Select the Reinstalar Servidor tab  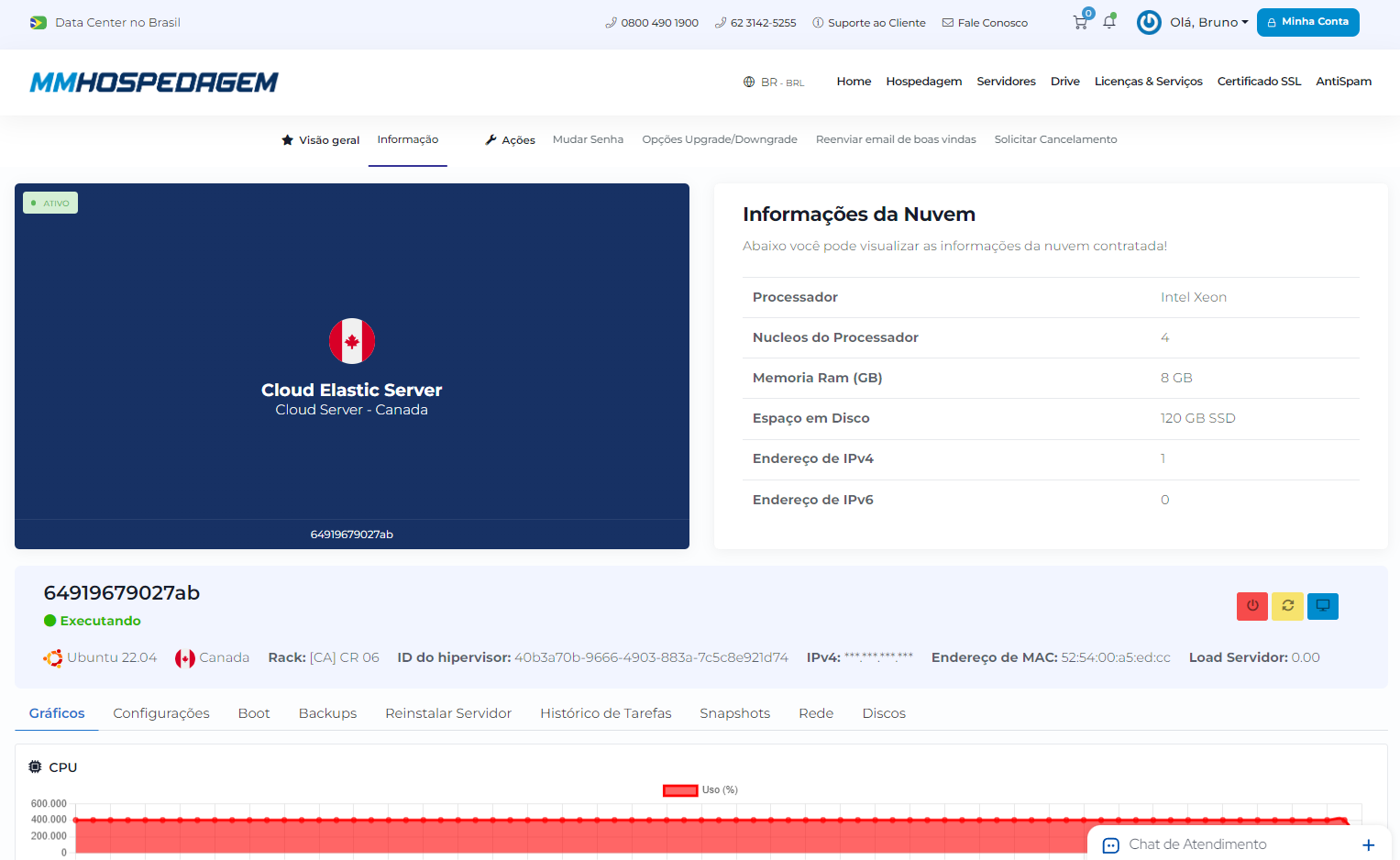click(448, 713)
